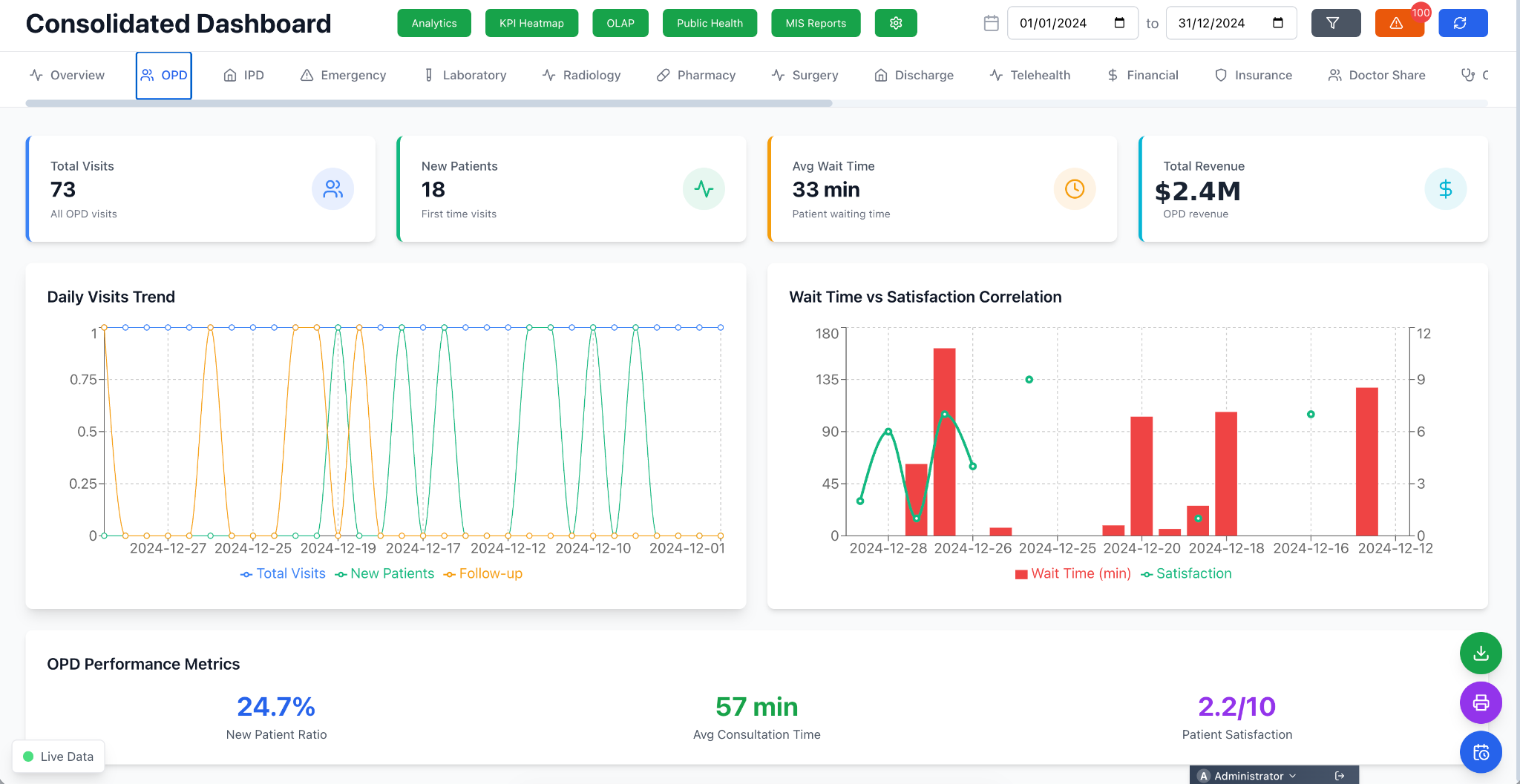Click the Total Visits people icon
Screen dimensions: 1520x784
pos(332,189)
